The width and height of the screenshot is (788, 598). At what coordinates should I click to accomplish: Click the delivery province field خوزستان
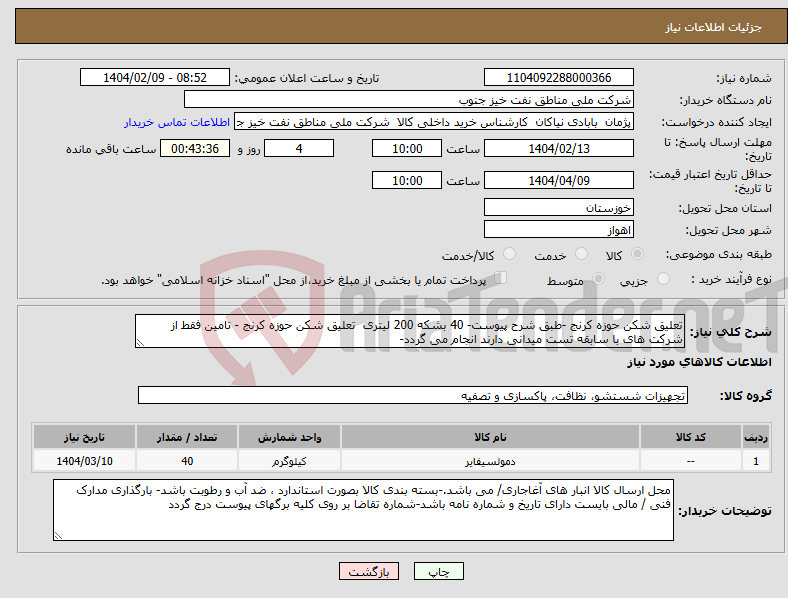pyautogui.click(x=558, y=207)
